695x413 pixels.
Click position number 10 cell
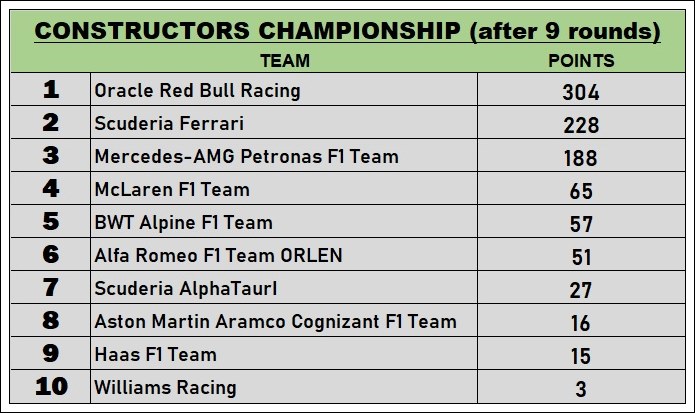51,387
